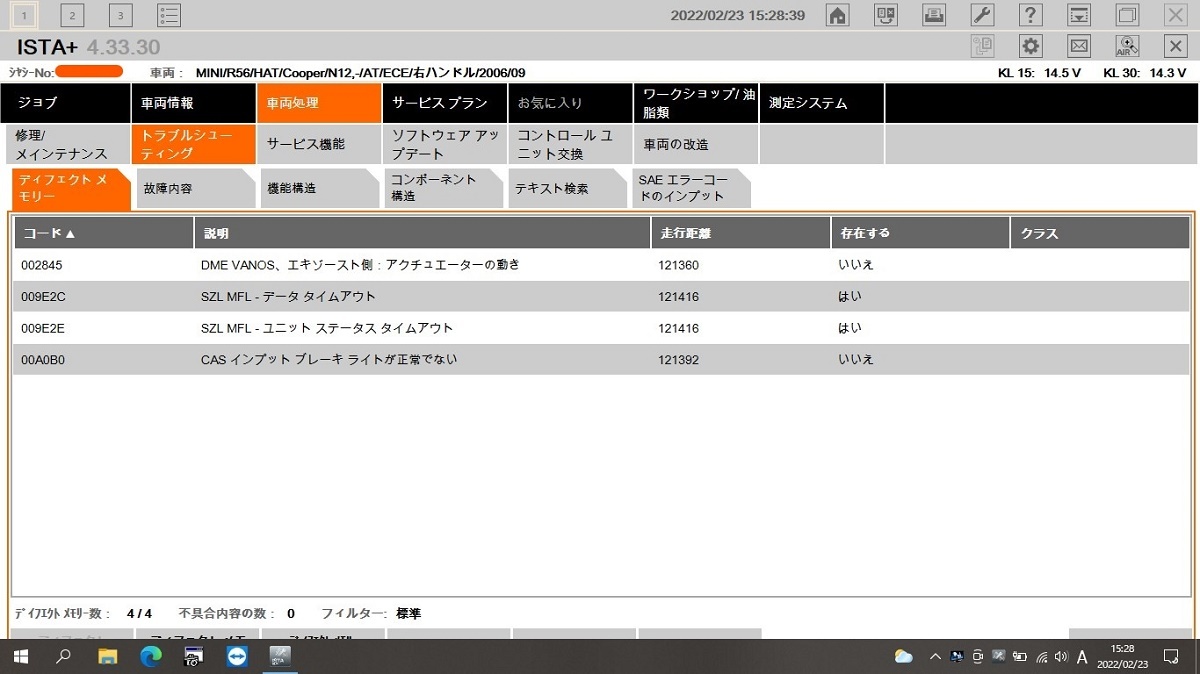Select operation number 2 box
This screenshot has height=674, width=1200.
tap(72, 15)
